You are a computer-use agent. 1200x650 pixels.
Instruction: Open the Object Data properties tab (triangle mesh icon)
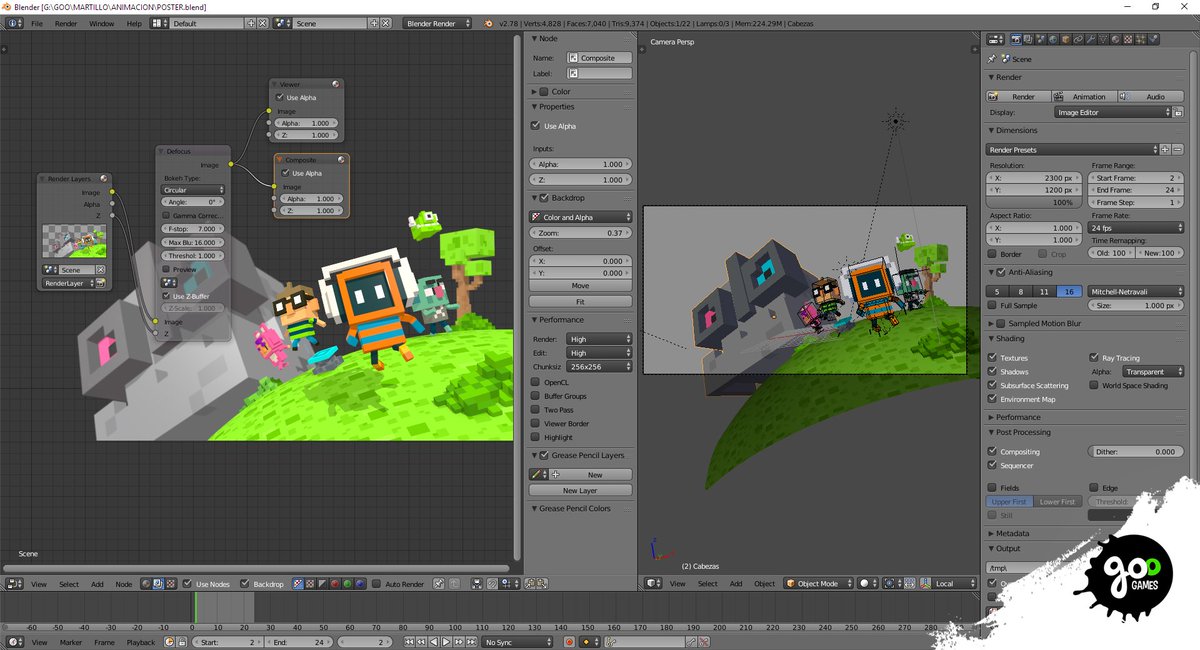coord(1103,40)
